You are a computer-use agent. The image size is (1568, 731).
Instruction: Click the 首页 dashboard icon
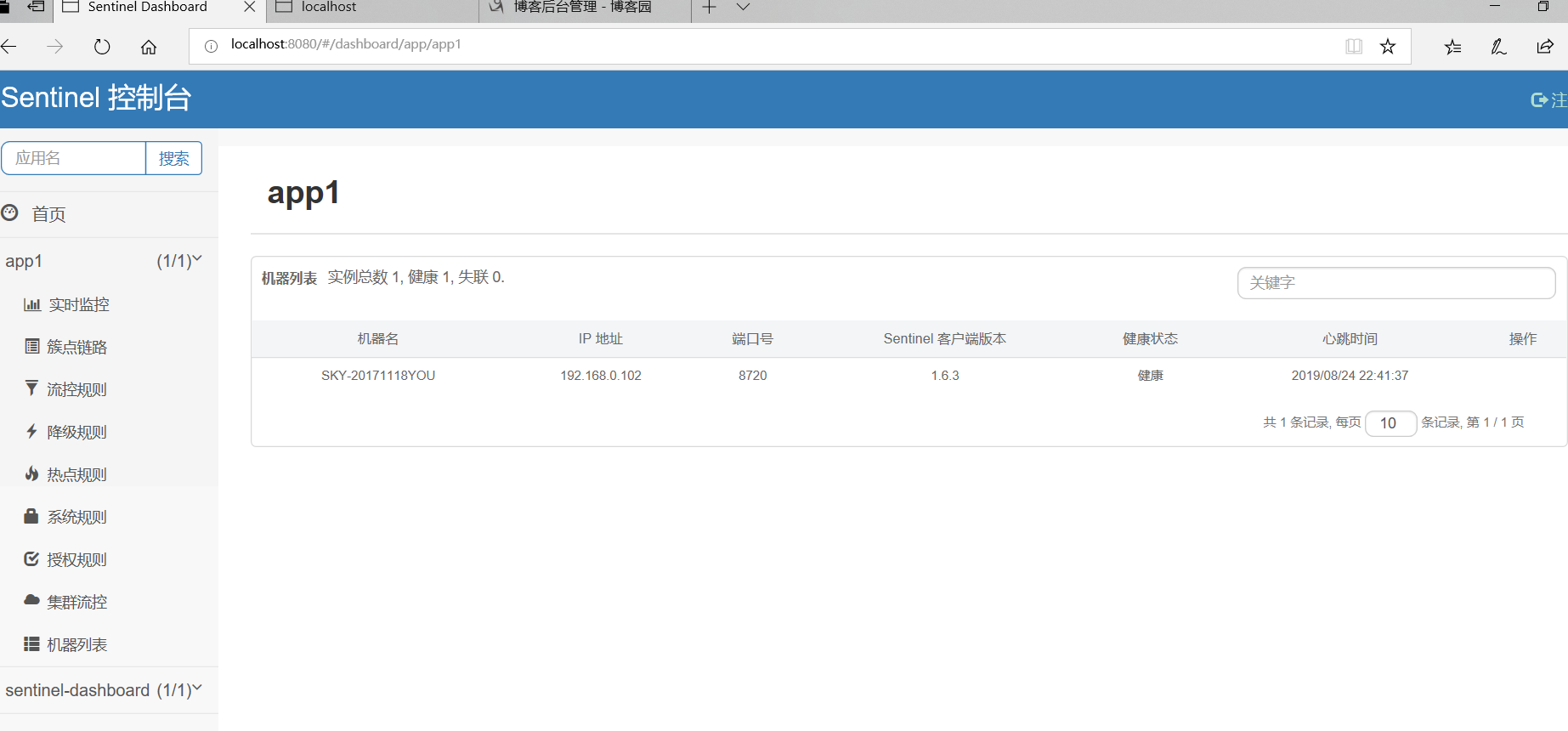[9, 212]
